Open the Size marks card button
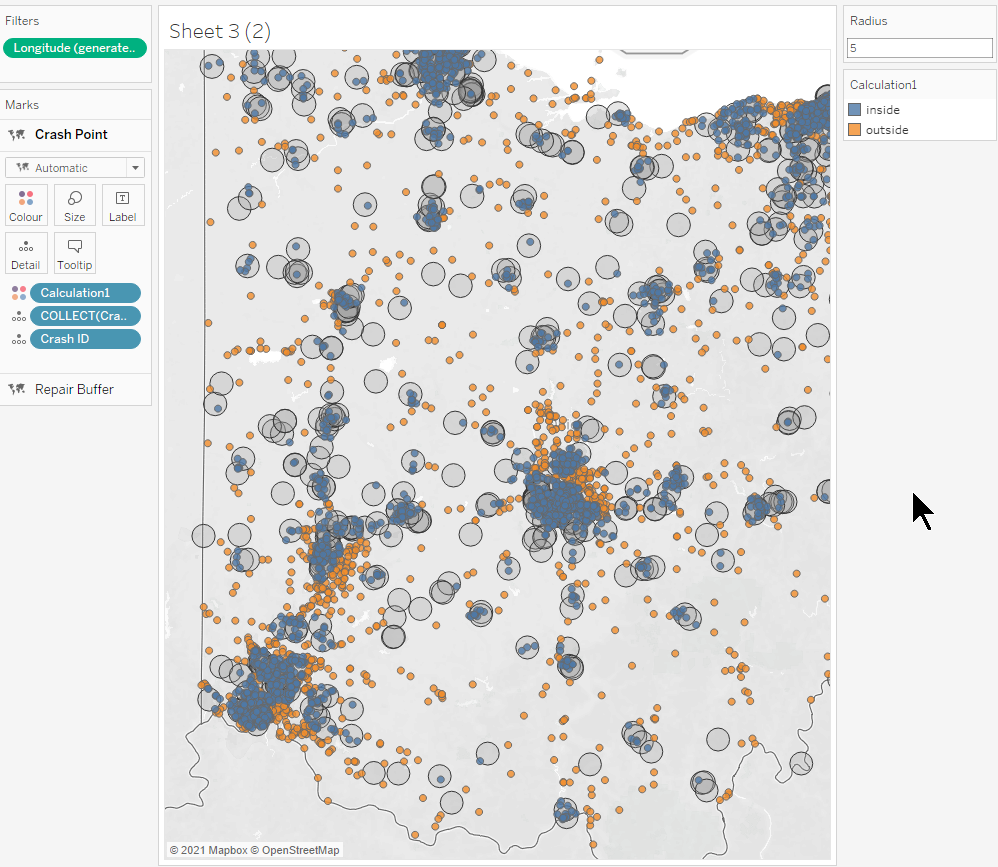The width and height of the screenshot is (998, 867). click(x=74, y=206)
